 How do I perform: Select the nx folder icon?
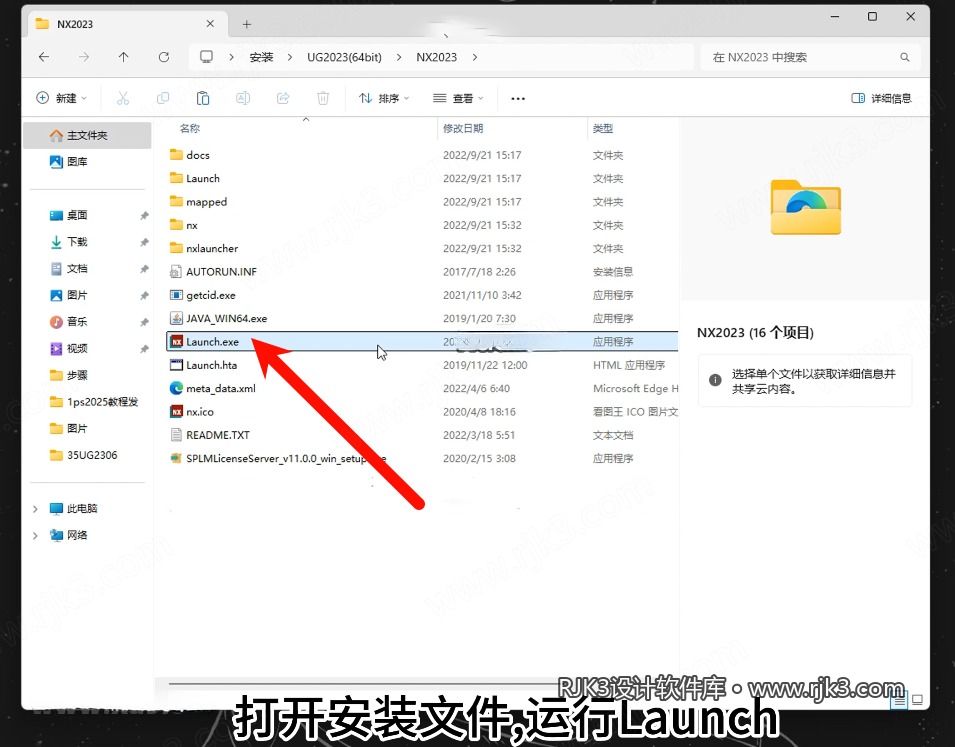(176, 225)
